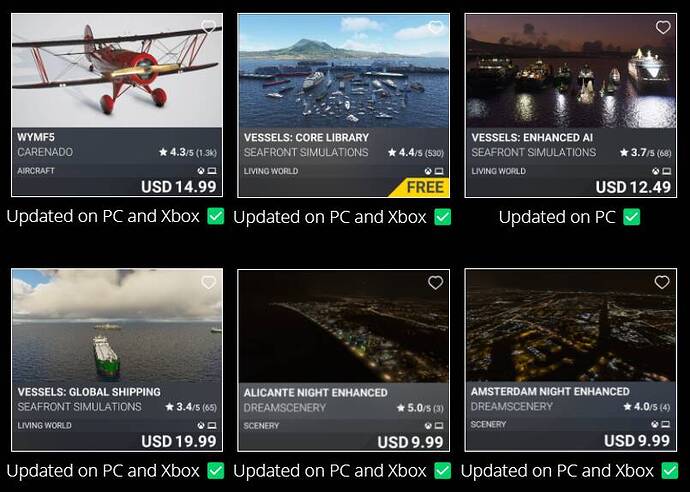Click Seafront Simulations under Vessels: Core Library
Screen dimensions: 690x492
click(306, 152)
